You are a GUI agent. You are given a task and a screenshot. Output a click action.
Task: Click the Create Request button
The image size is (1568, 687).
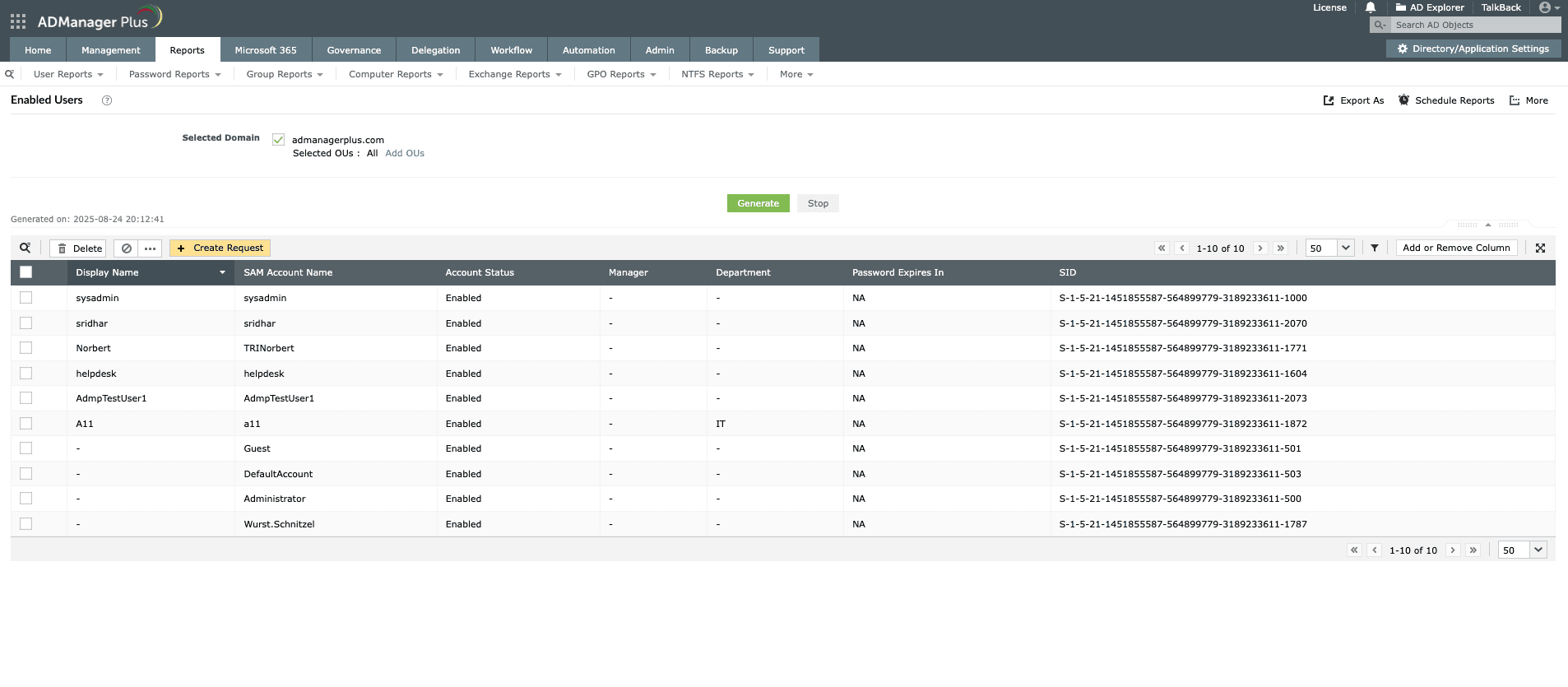click(x=220, y=248)
